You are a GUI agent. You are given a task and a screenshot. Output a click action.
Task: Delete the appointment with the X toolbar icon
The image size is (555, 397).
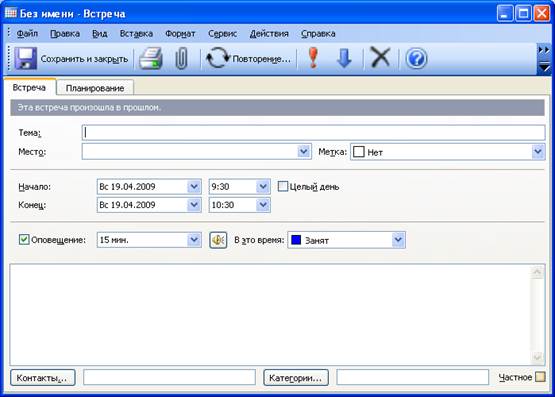point(380,57)
